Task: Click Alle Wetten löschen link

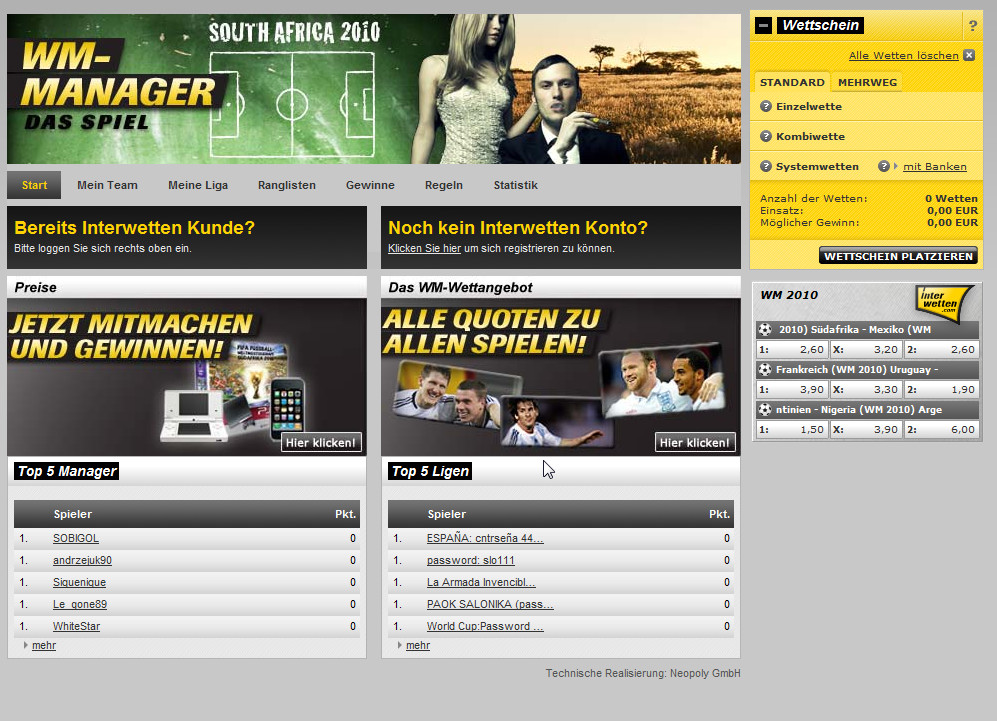Action: [x=904, y=55]
